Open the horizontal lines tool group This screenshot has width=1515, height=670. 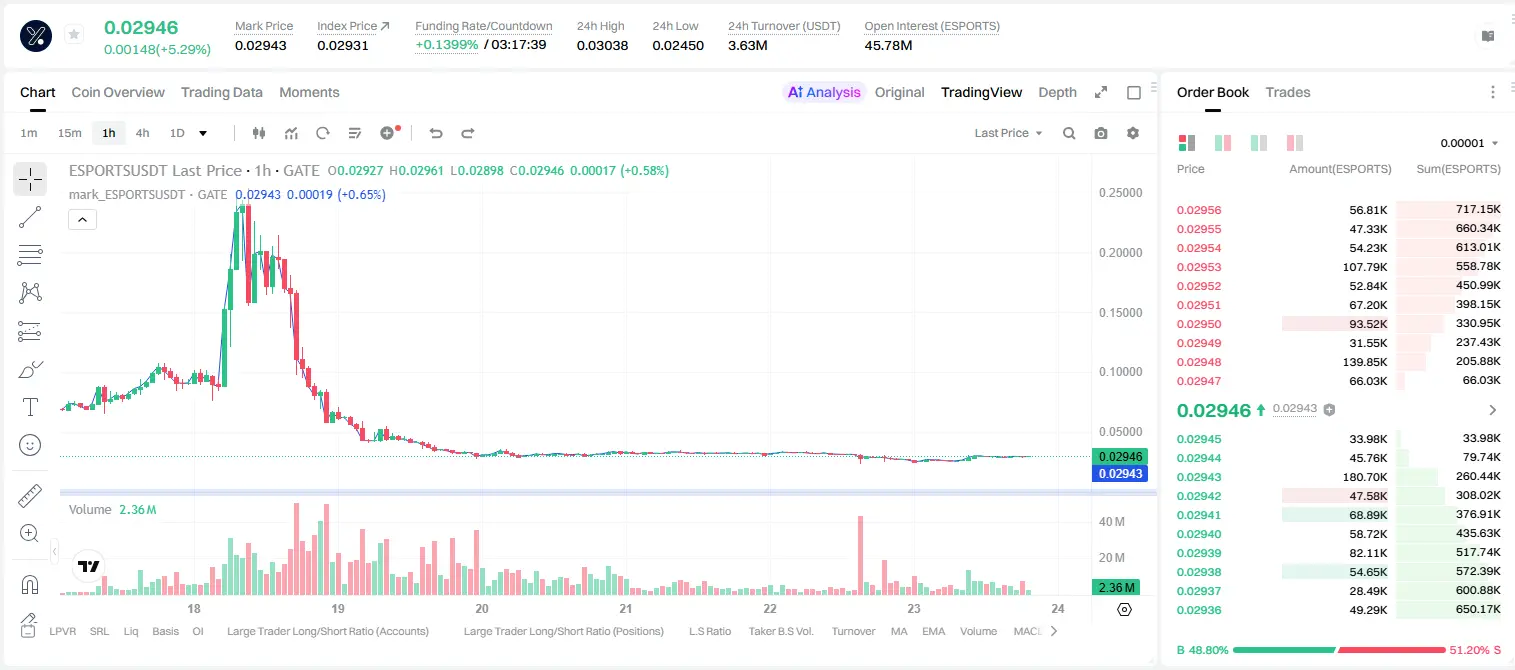30,255
